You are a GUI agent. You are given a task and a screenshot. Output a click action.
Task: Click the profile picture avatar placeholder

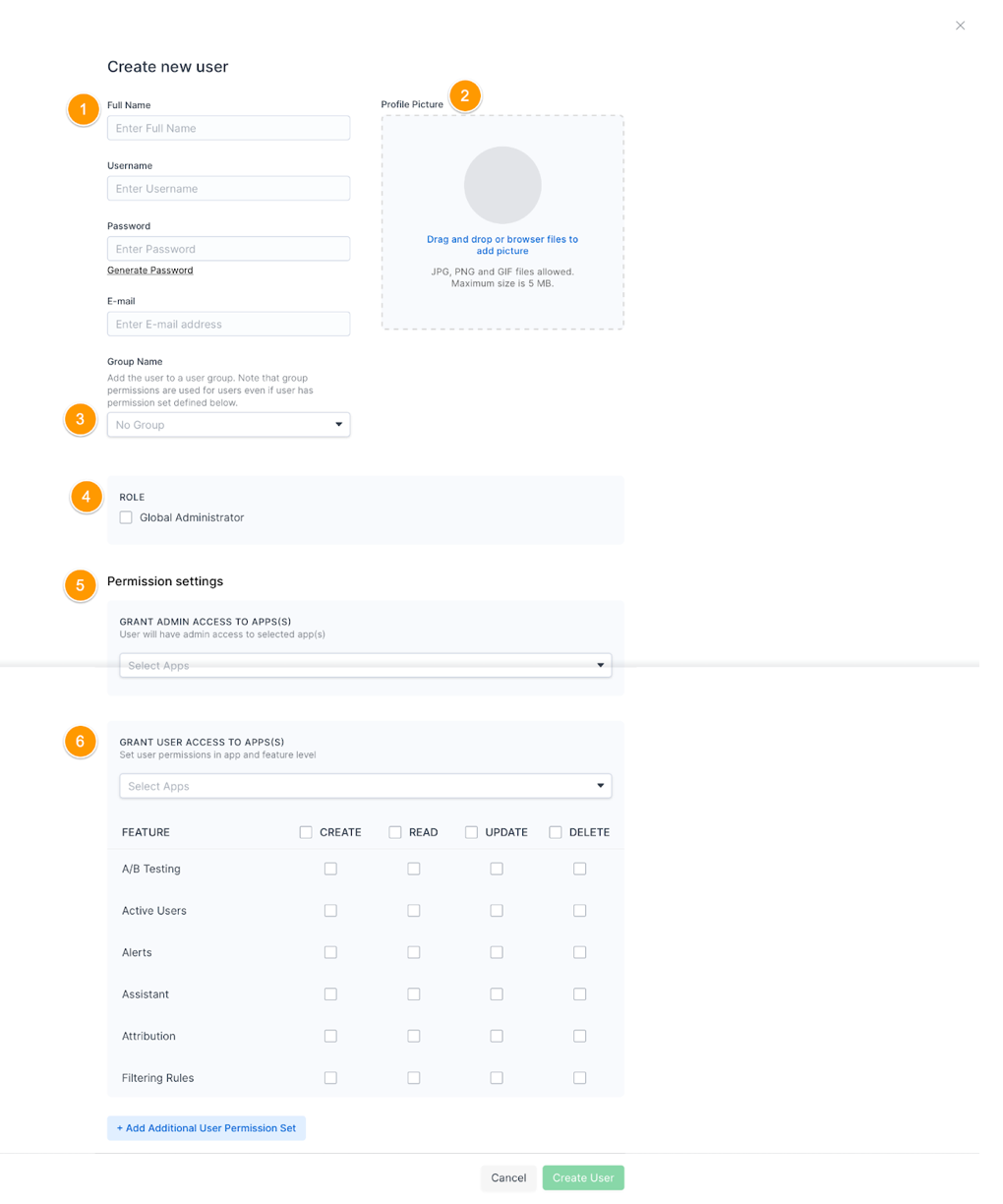pos(502,185)
